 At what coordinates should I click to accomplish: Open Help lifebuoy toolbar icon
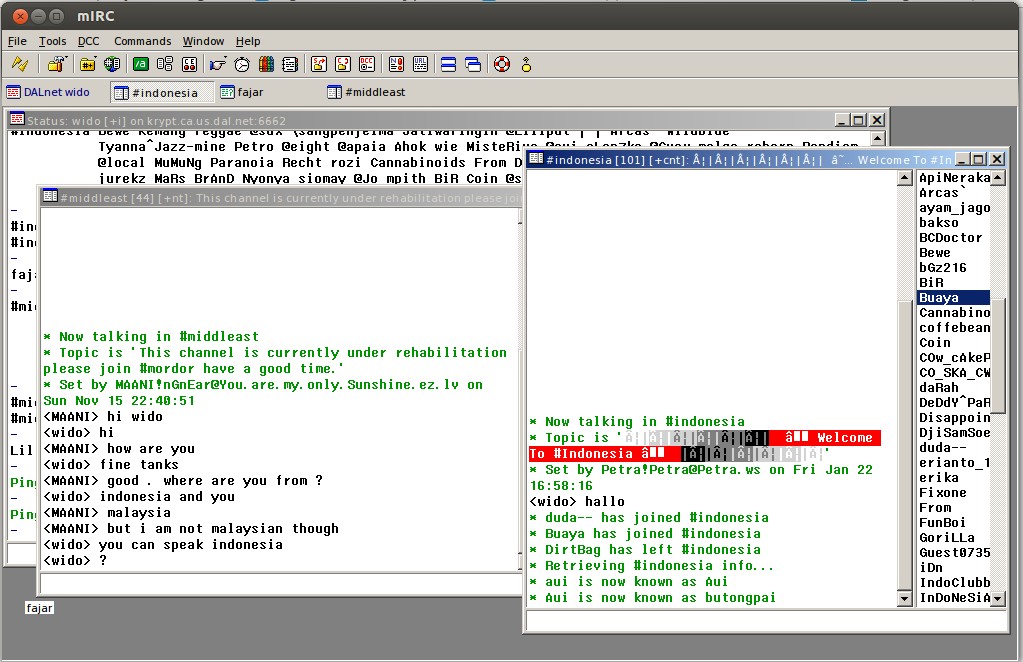pos(502,64)
